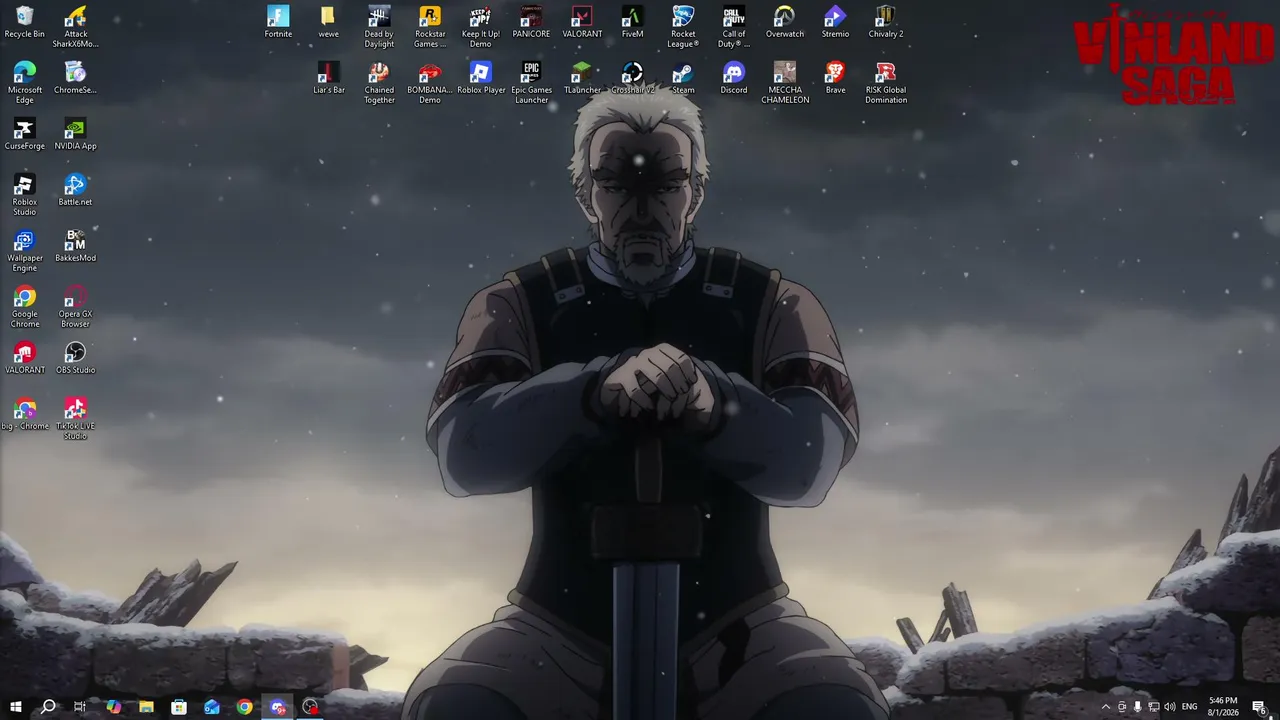The width and height of the screenshot is (1280, 720).
Task: Open the volume speaker tray icon
Action: [1170, 707]
